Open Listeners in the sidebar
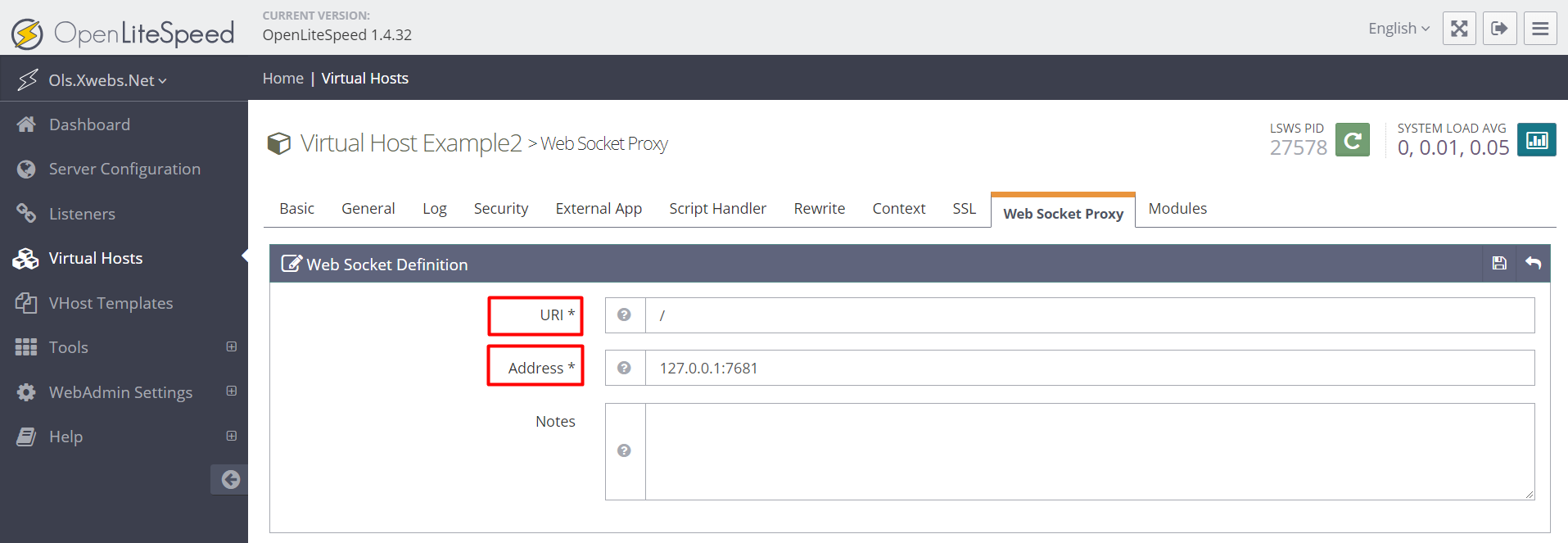 82,214
